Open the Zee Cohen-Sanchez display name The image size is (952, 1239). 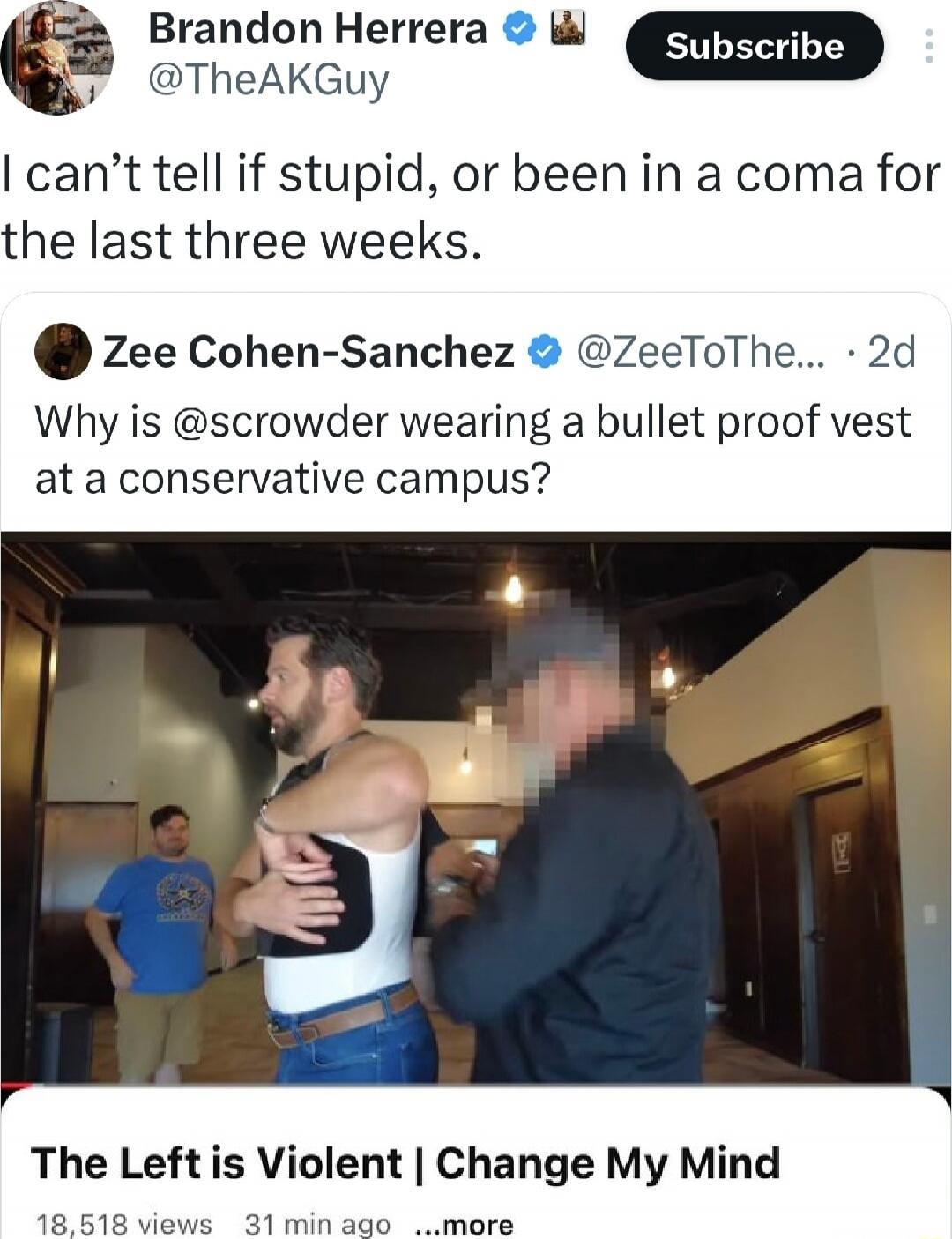tap(309, 352)
